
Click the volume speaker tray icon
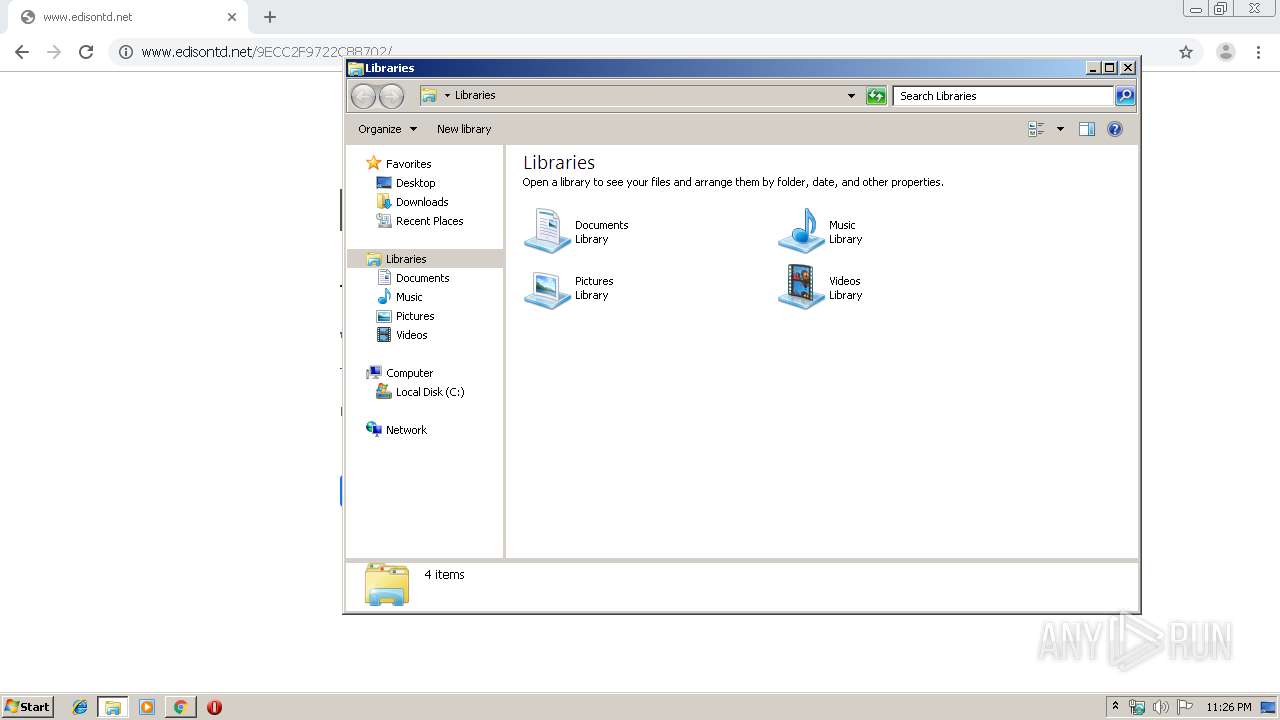click(x=1160, y=707)
